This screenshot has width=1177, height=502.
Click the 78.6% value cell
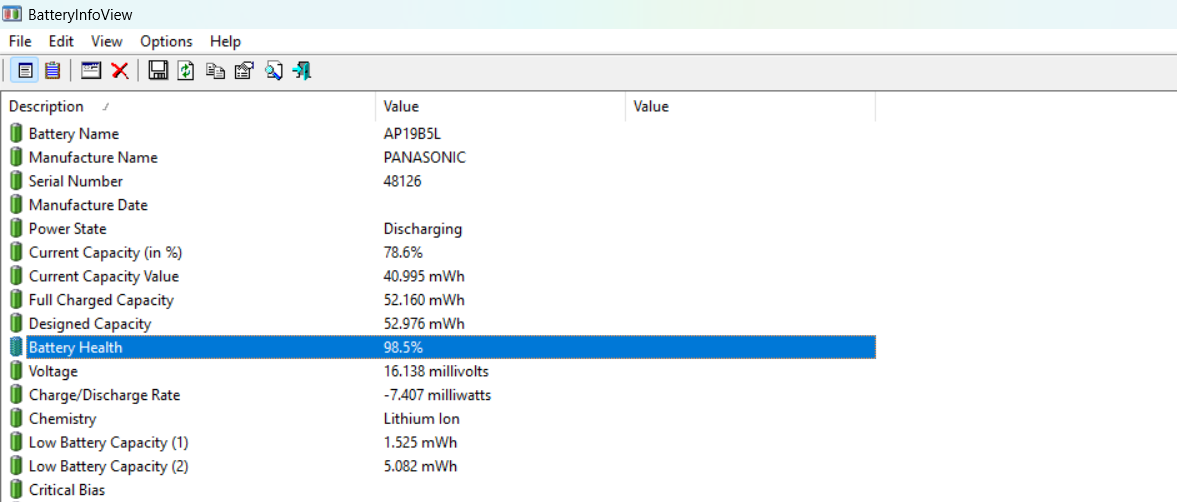[x=403, y=252]
